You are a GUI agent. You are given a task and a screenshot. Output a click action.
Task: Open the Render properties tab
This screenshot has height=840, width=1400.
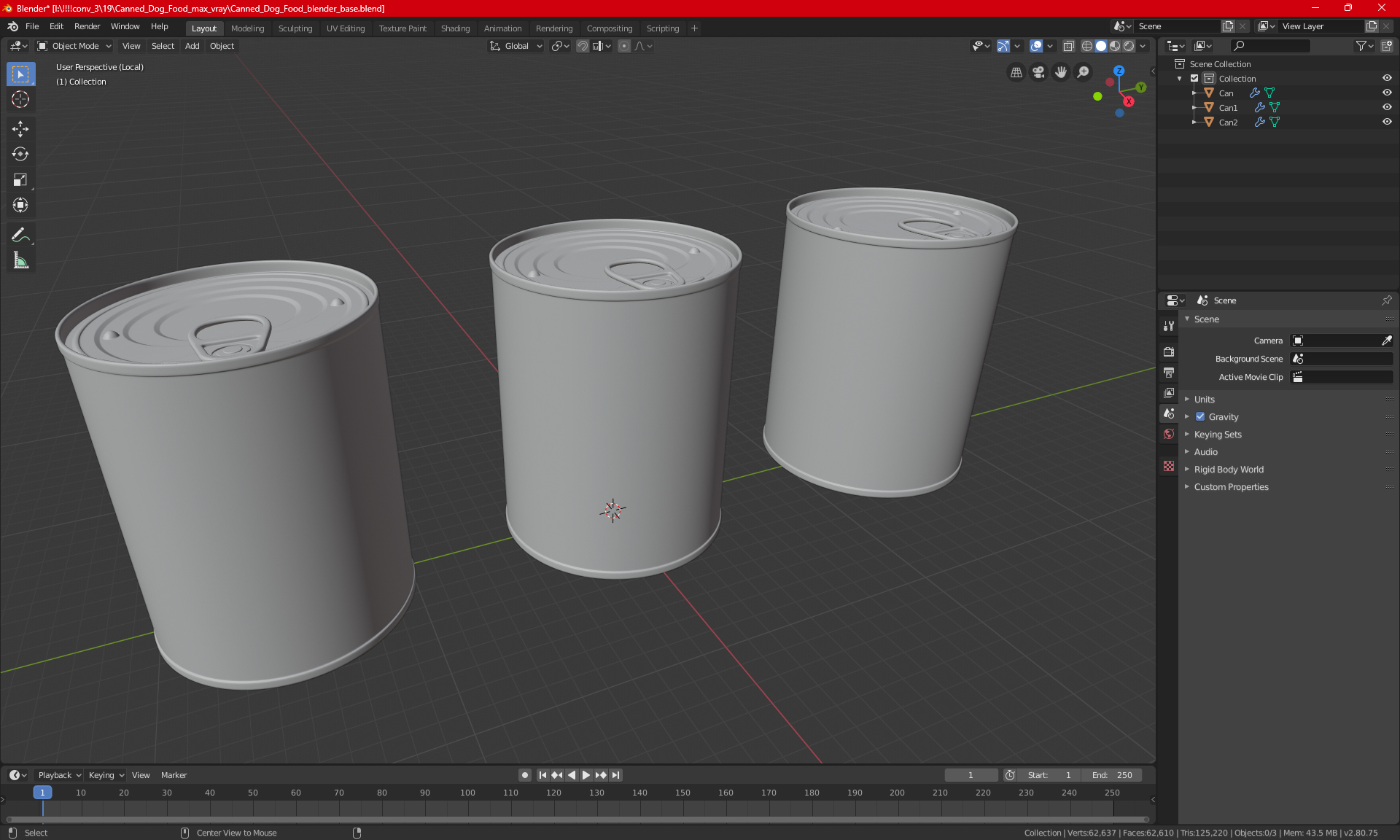[x=1169, y=351]
